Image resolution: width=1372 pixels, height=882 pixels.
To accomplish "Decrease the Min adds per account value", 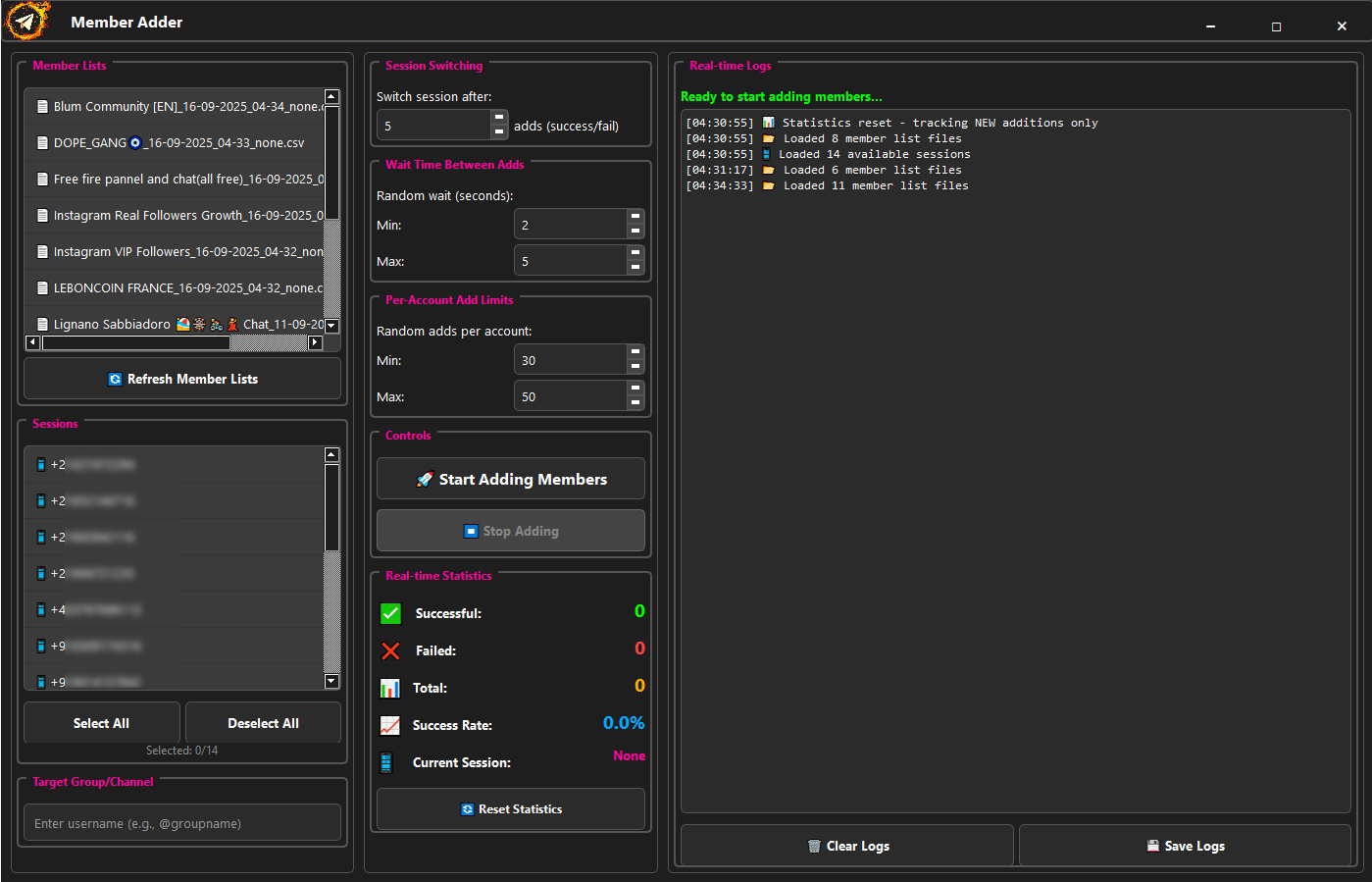I will pos(635,365).
